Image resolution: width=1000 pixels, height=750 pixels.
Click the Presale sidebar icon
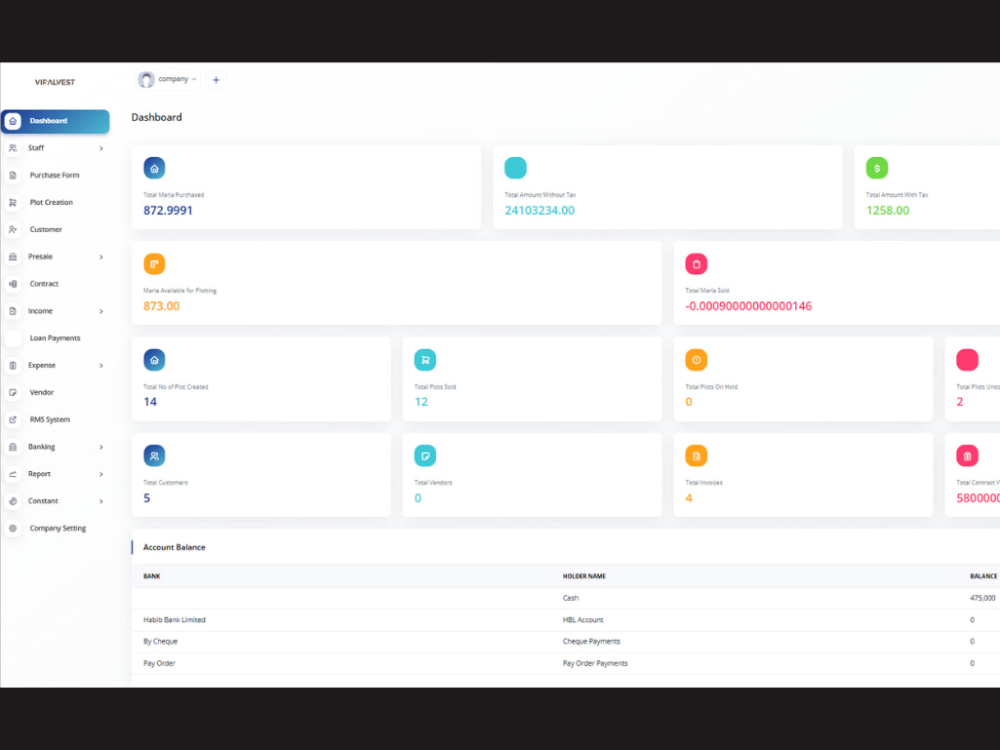[13, 257]
